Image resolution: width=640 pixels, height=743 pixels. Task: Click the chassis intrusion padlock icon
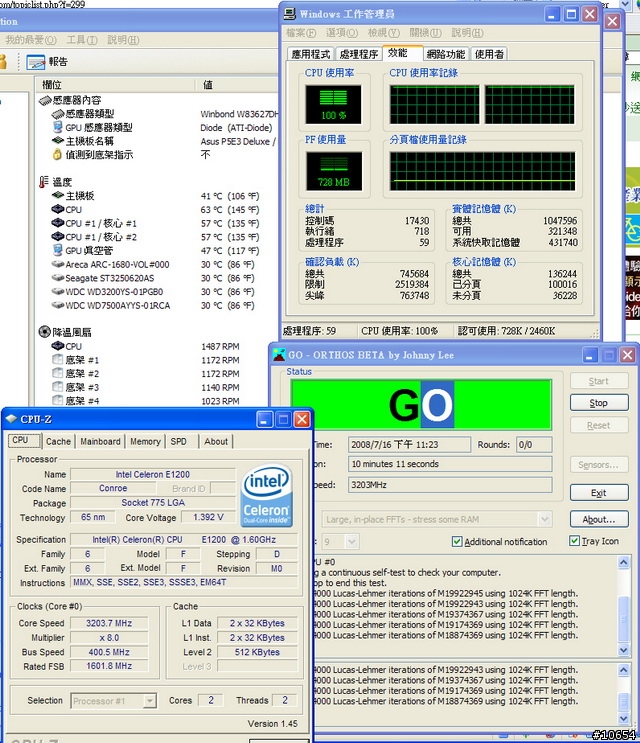[57, 154]
